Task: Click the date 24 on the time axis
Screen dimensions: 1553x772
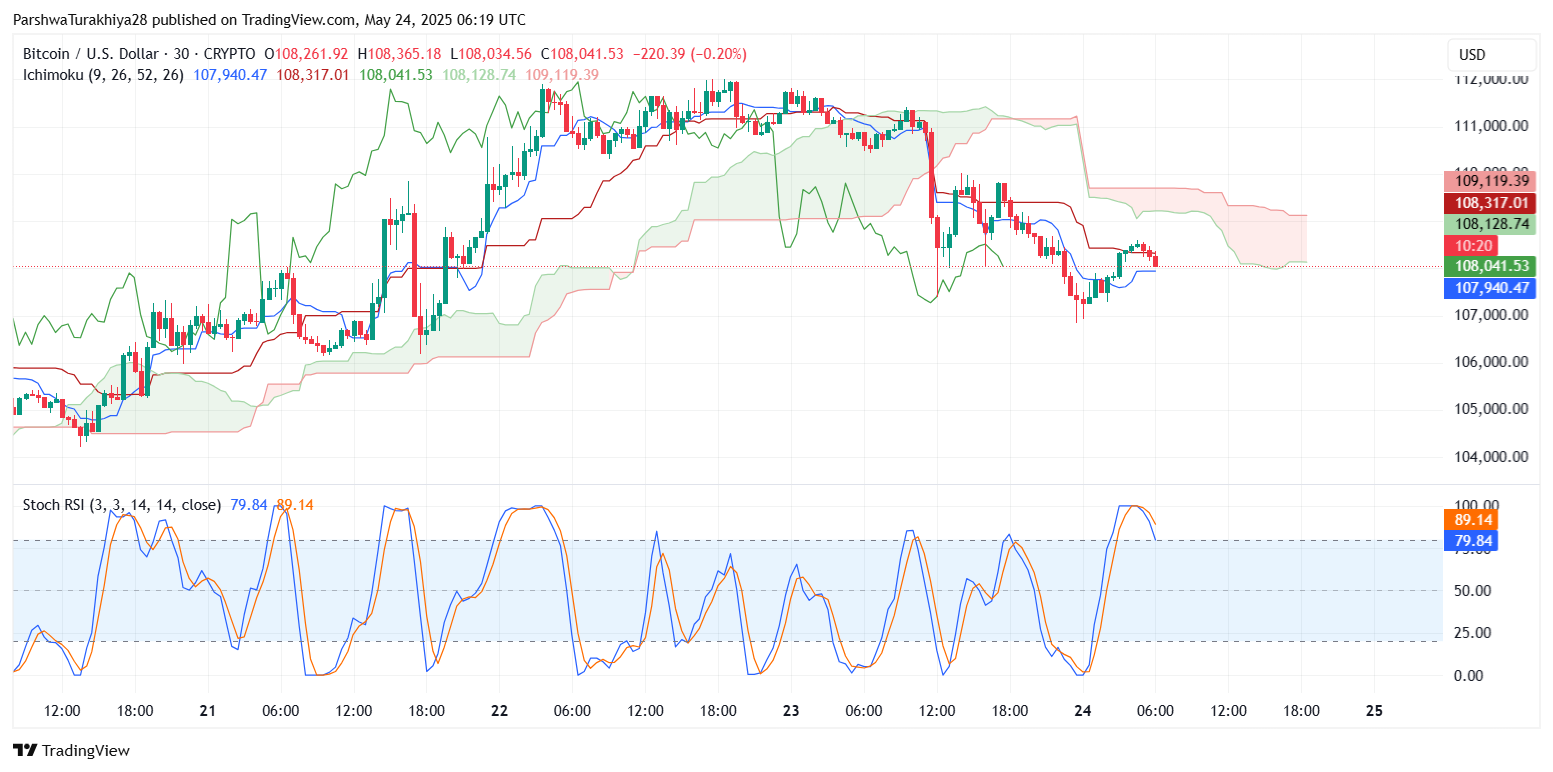Action: (1082, 711)
